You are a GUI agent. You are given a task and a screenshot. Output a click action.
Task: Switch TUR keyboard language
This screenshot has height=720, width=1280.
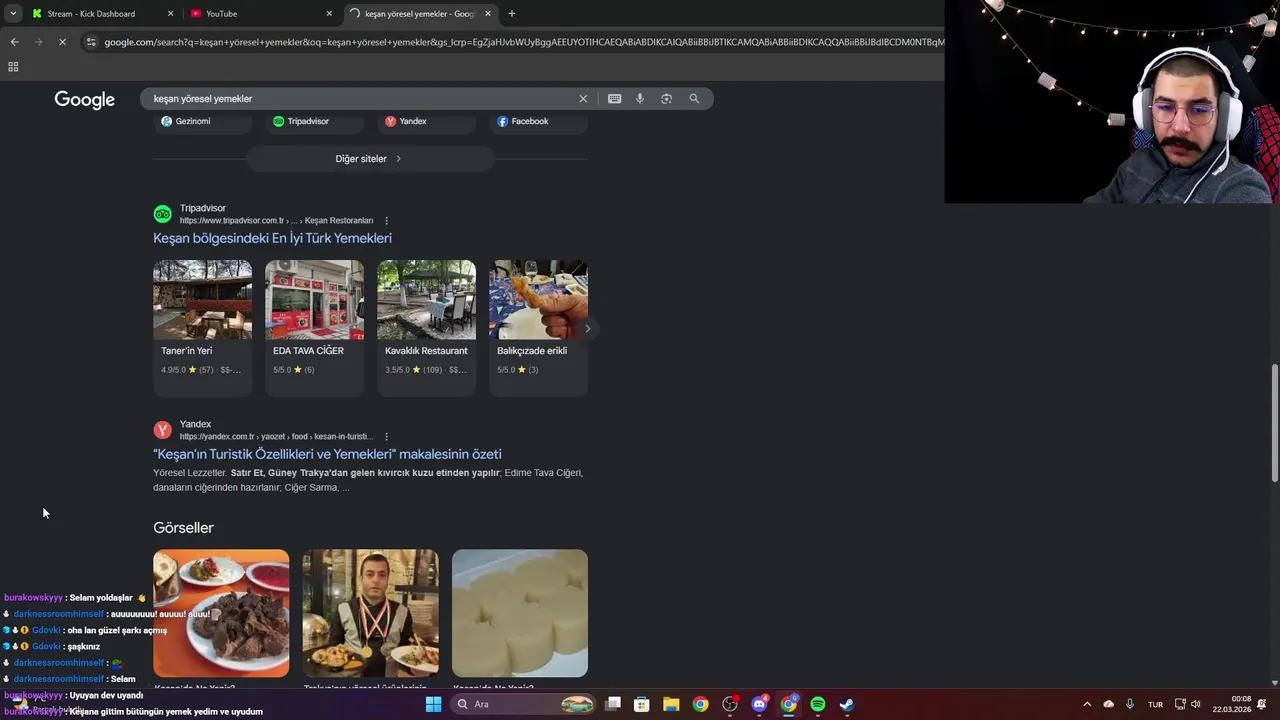coord(1156,704)
